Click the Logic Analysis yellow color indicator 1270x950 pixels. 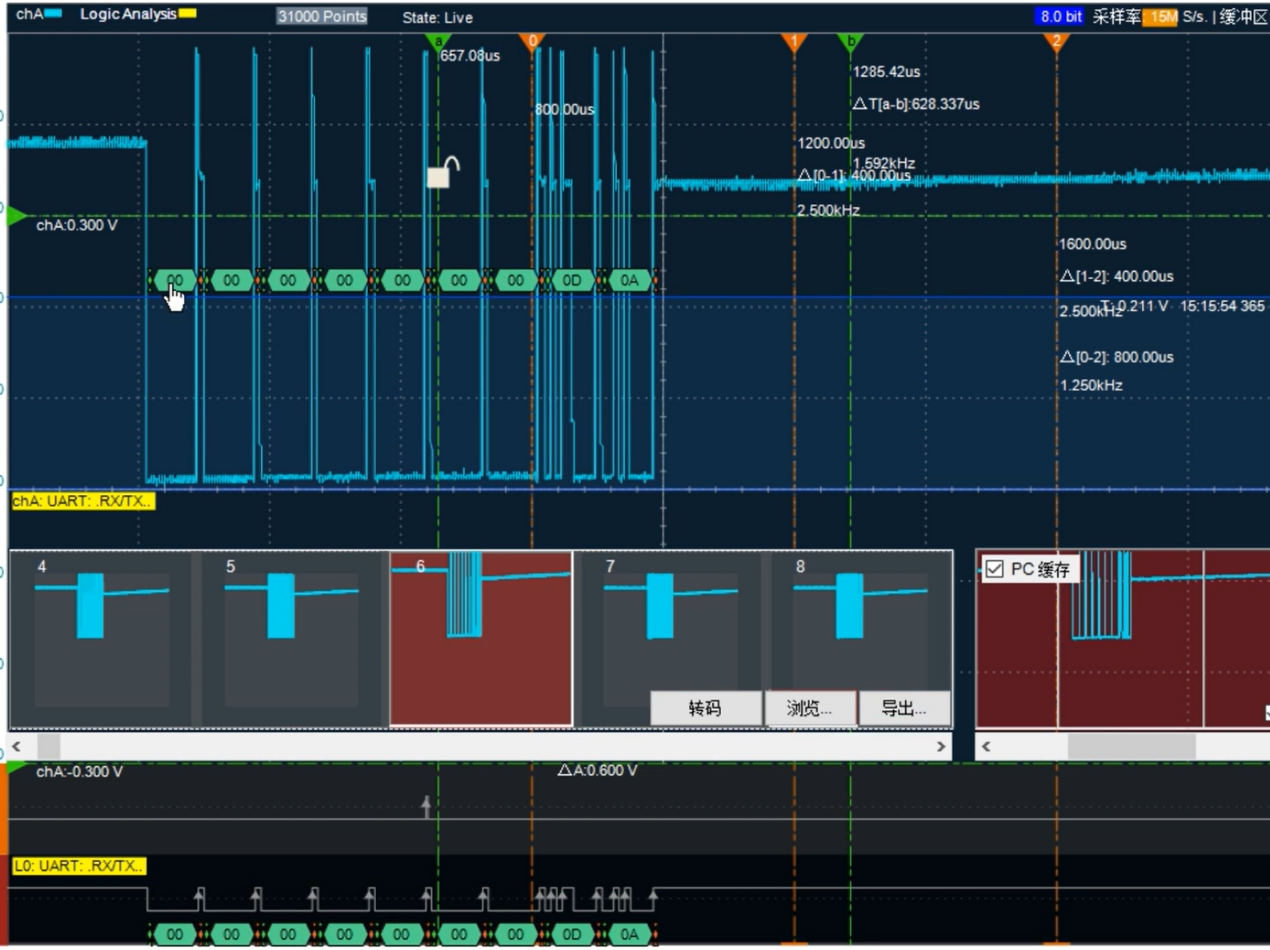(x=187, y=14)
